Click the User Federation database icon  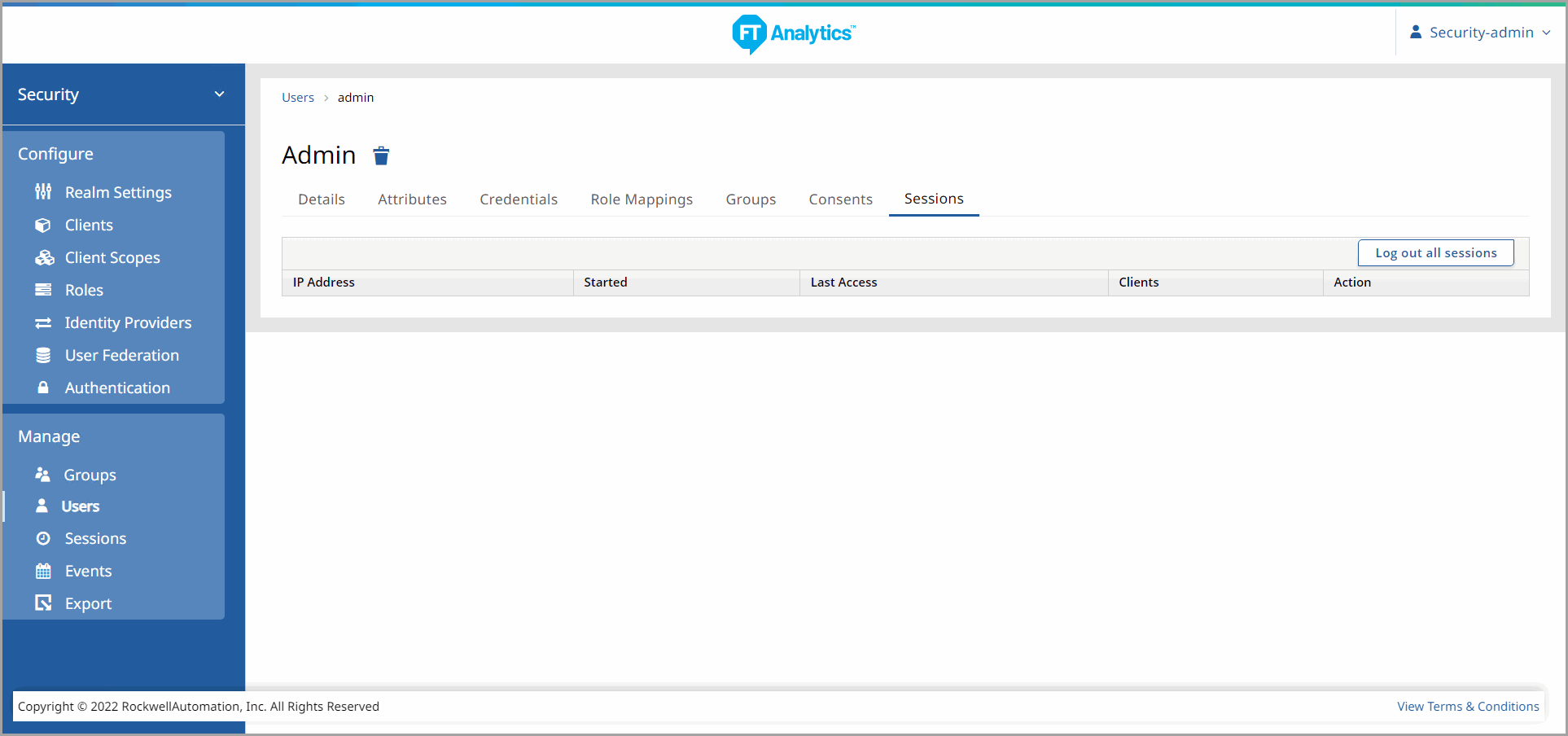tap(43, 355)
